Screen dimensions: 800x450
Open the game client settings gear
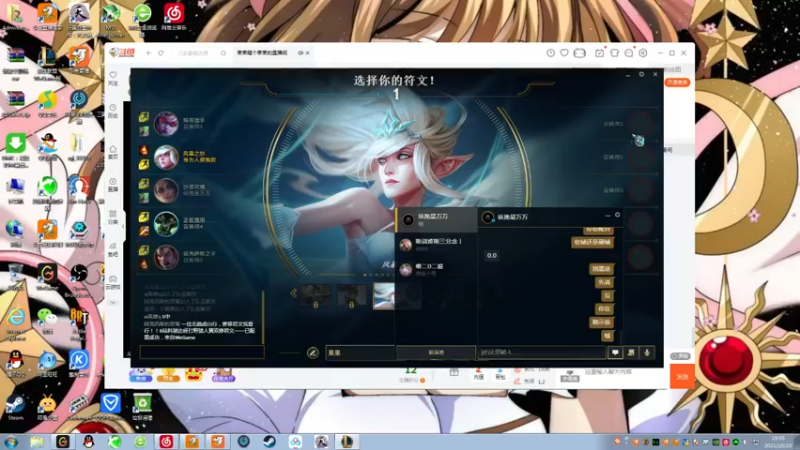[641, 74]
